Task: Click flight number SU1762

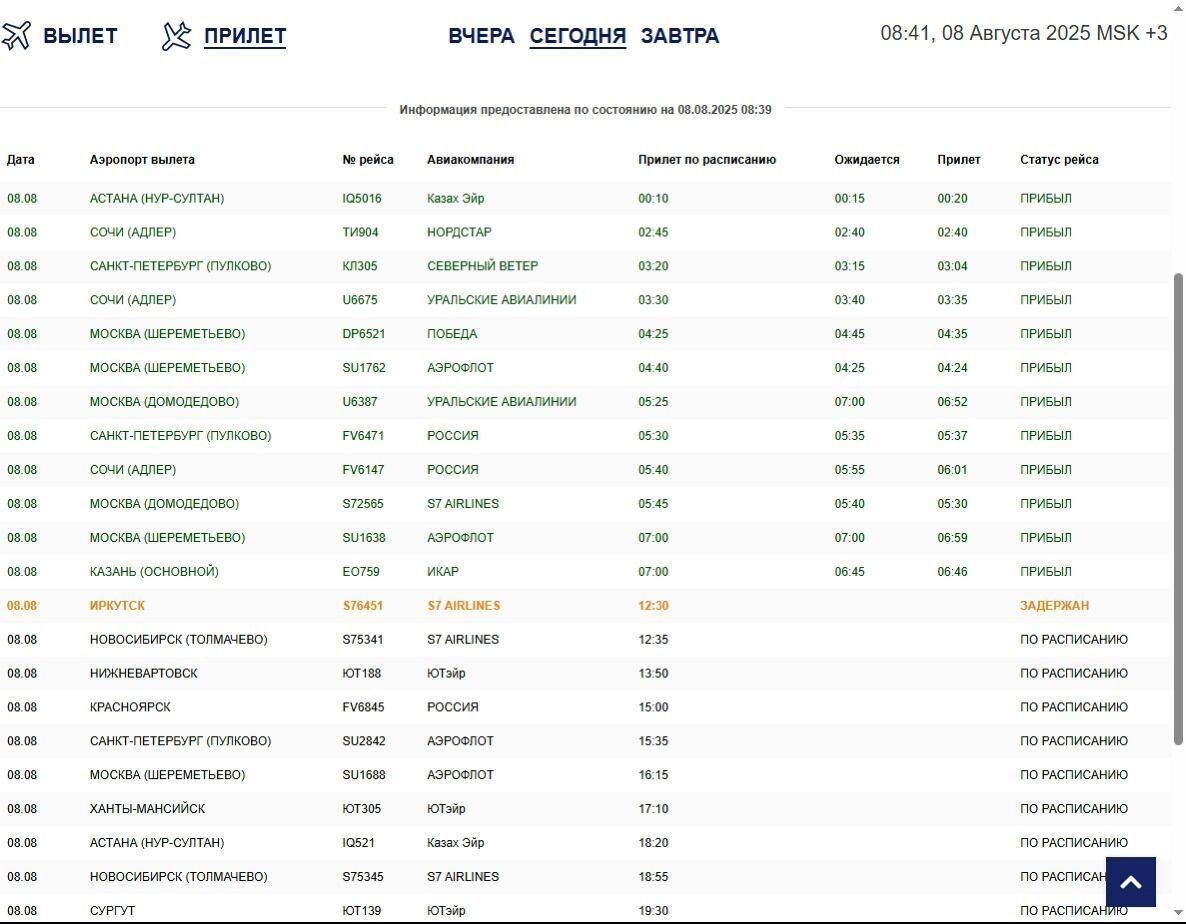Action: coord(363,368)
